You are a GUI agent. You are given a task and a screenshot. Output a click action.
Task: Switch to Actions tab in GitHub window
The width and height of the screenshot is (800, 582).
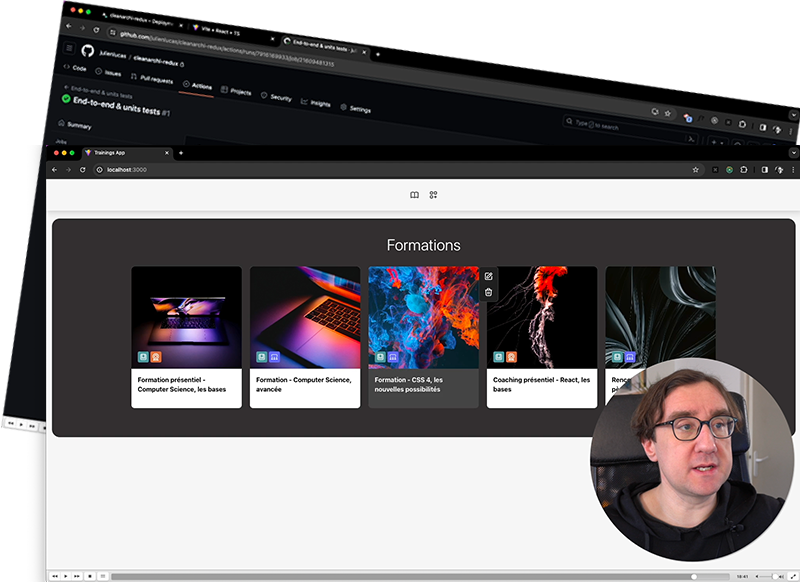(197, 85)
